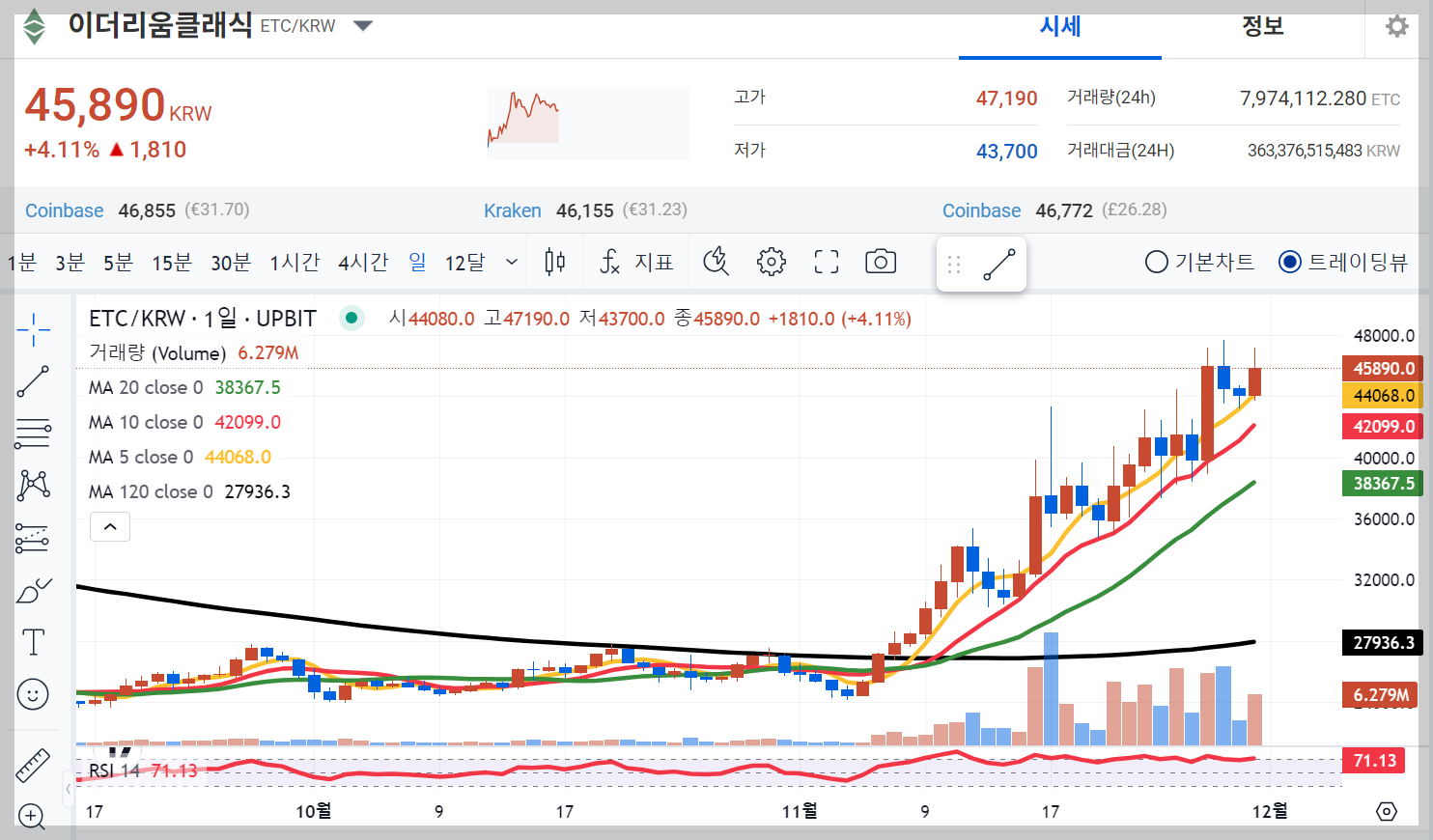
Task: Select the 3분 timeframe
Action: pos(70,263)
